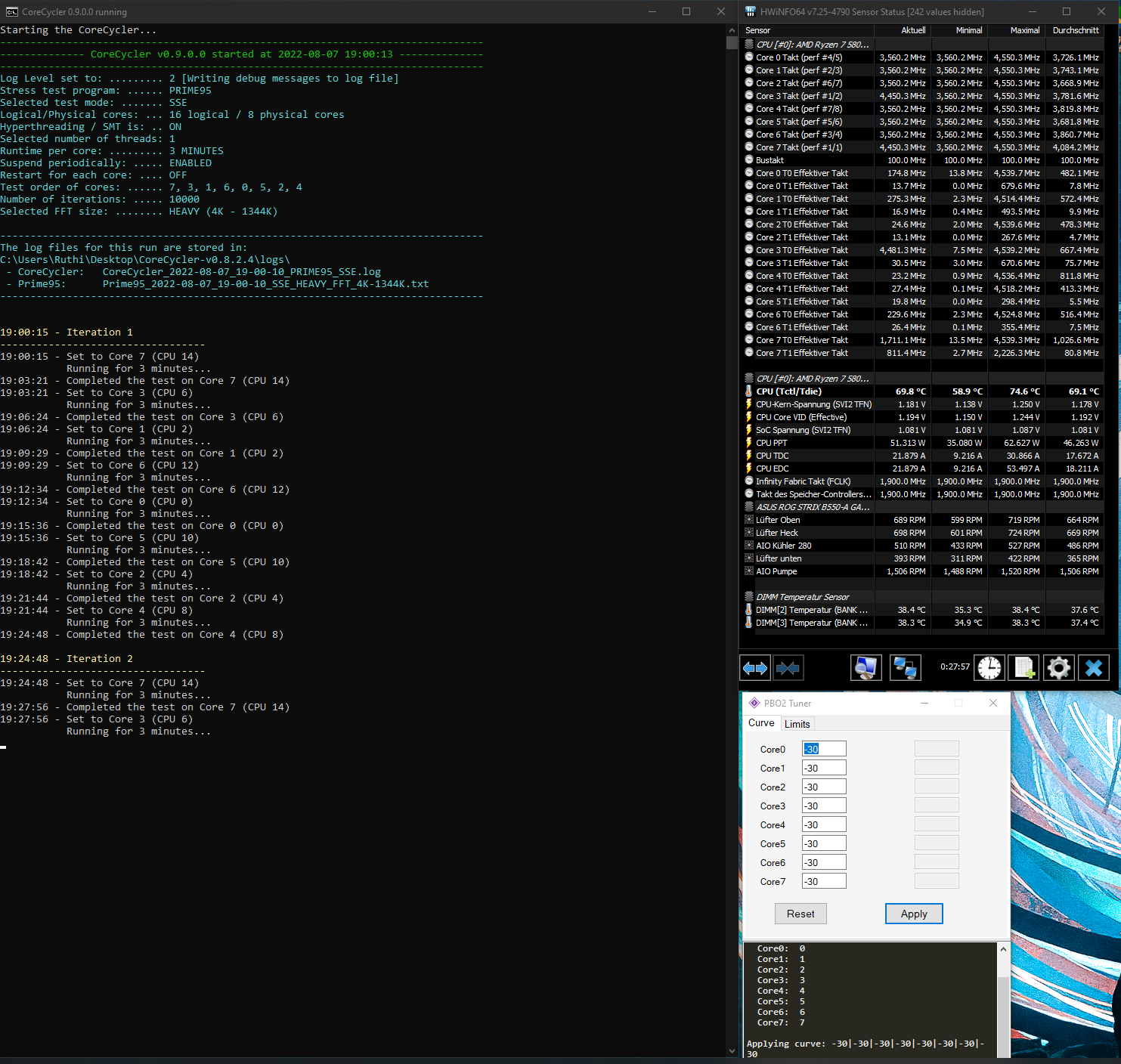Click the CoreCycler scrollbar down arrow
Screen dimensions: 1121x1064
click(x=732, y=1050)
